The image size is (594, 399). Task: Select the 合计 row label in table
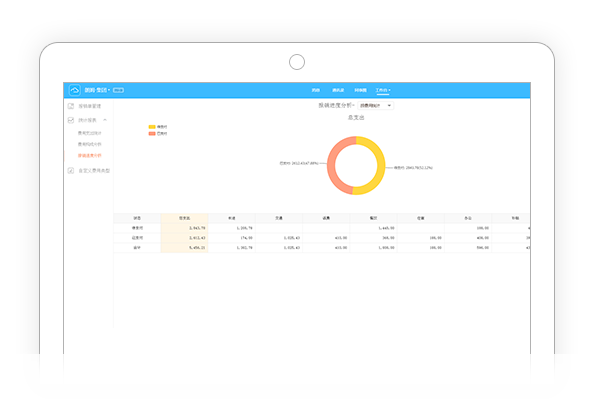[137, 248]
